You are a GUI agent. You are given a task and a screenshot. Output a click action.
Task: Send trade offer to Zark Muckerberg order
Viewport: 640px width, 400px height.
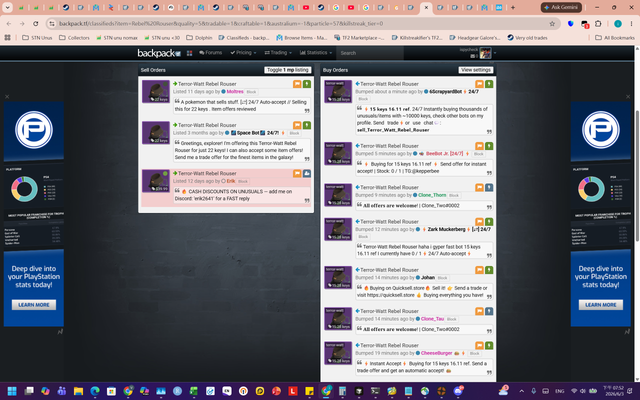[489, 222]
